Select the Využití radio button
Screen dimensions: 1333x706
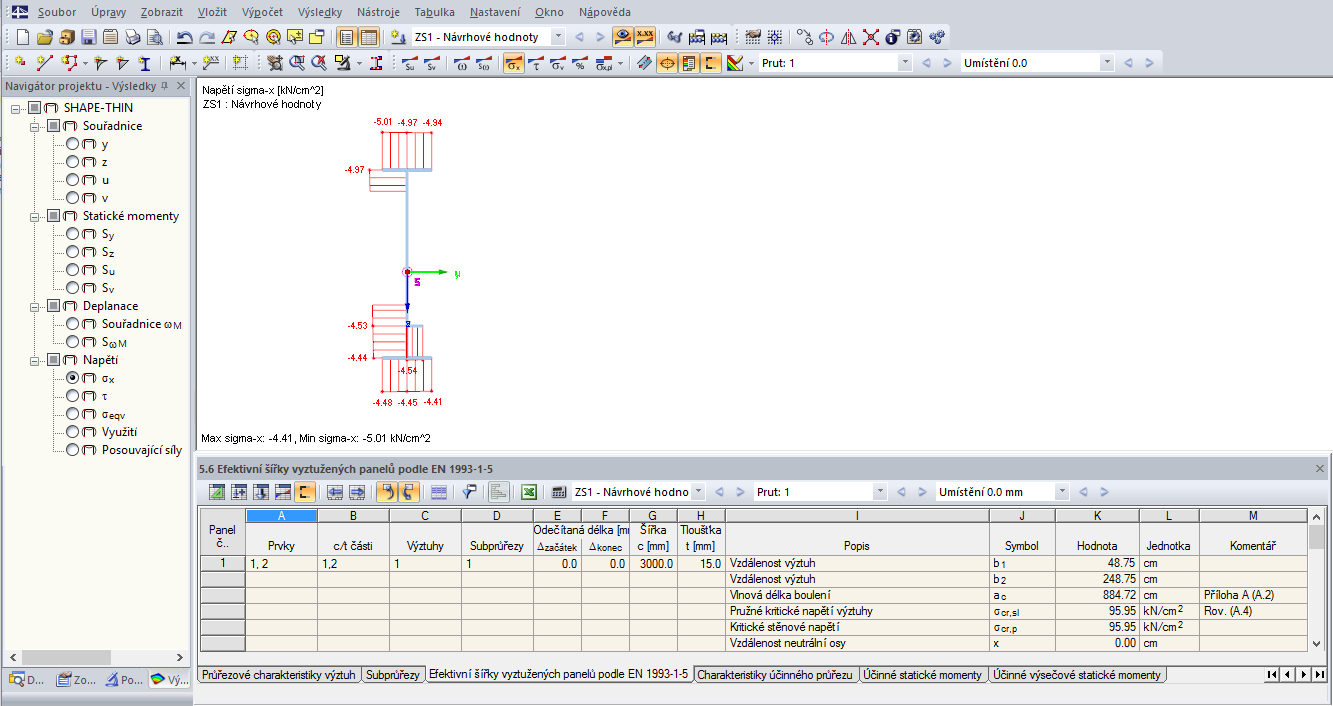[73, 432]
